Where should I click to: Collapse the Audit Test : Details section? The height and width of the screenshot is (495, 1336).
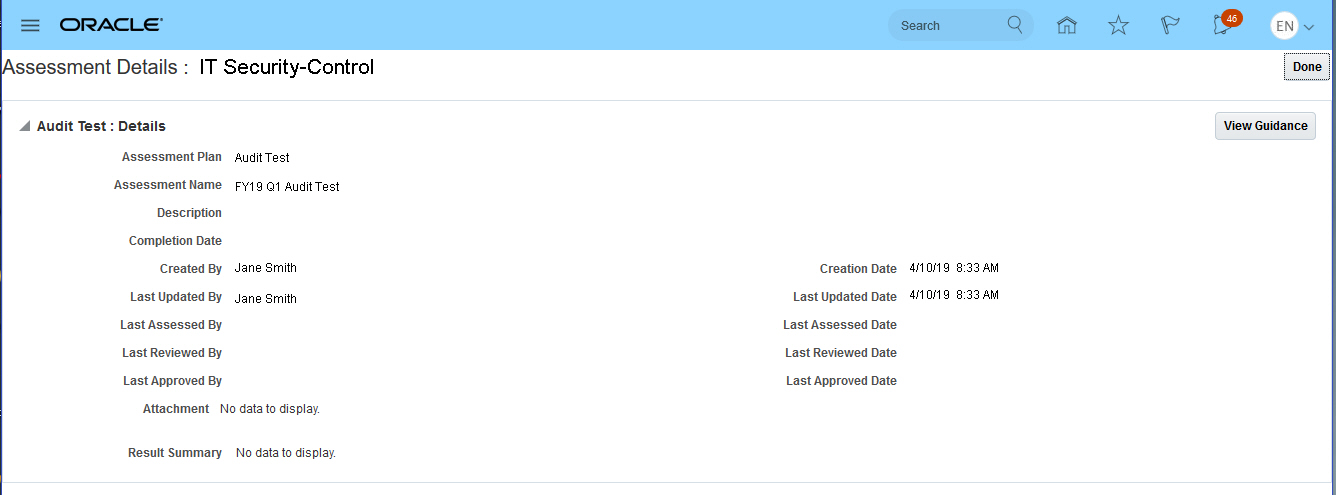pyautogui.click(x=24, y=126)
